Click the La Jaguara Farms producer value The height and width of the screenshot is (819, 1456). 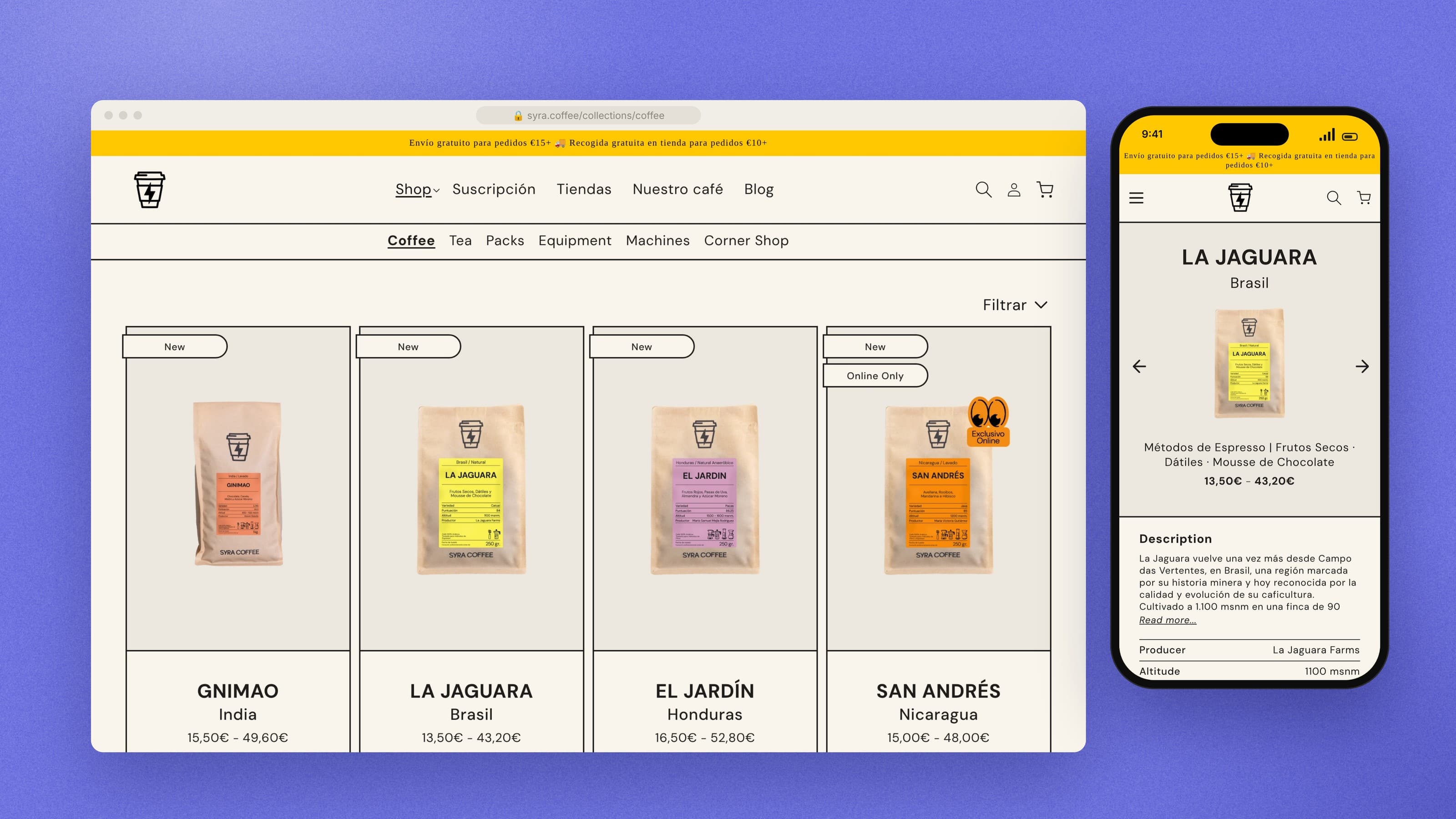click(1316, 650)
